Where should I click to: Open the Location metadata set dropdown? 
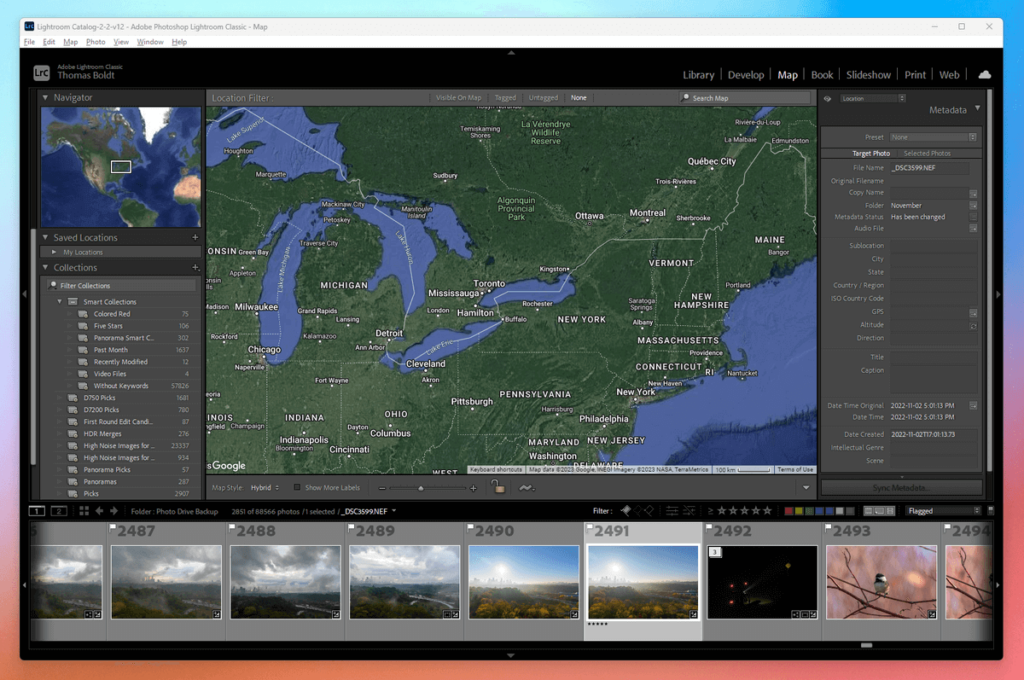872,99
